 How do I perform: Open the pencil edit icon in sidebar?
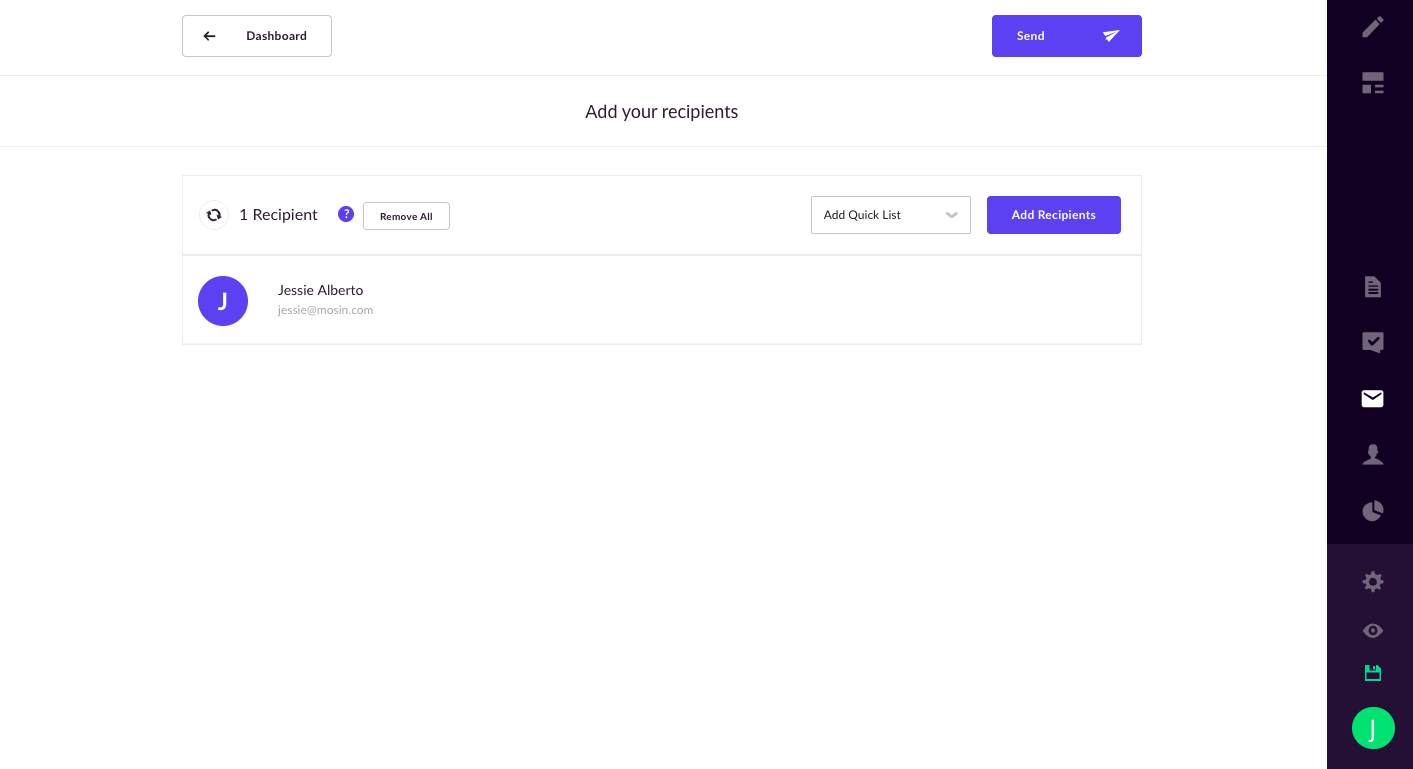pos(1373,27)
